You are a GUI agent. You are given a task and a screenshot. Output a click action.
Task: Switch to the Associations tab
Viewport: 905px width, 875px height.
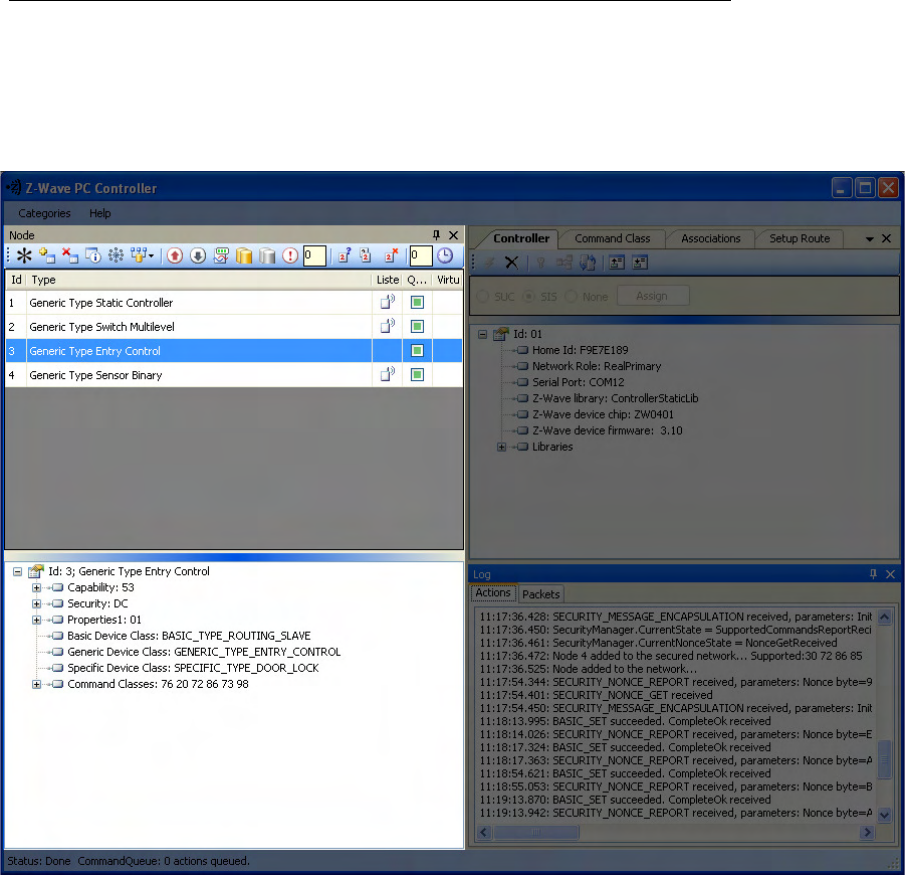click(710, 238)
